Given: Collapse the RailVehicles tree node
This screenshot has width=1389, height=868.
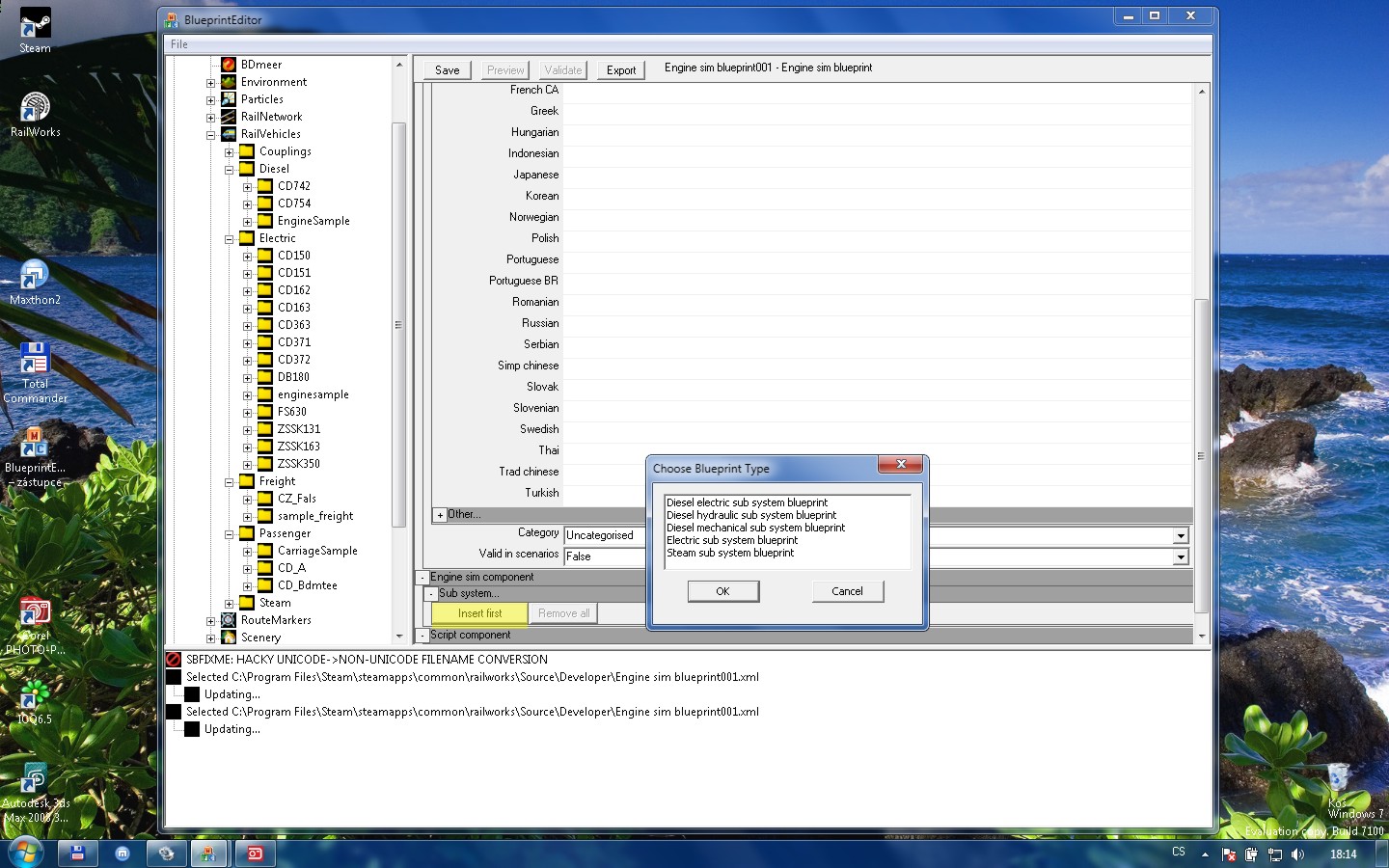Looking at the screenshot, I should [x=210, y=135].
